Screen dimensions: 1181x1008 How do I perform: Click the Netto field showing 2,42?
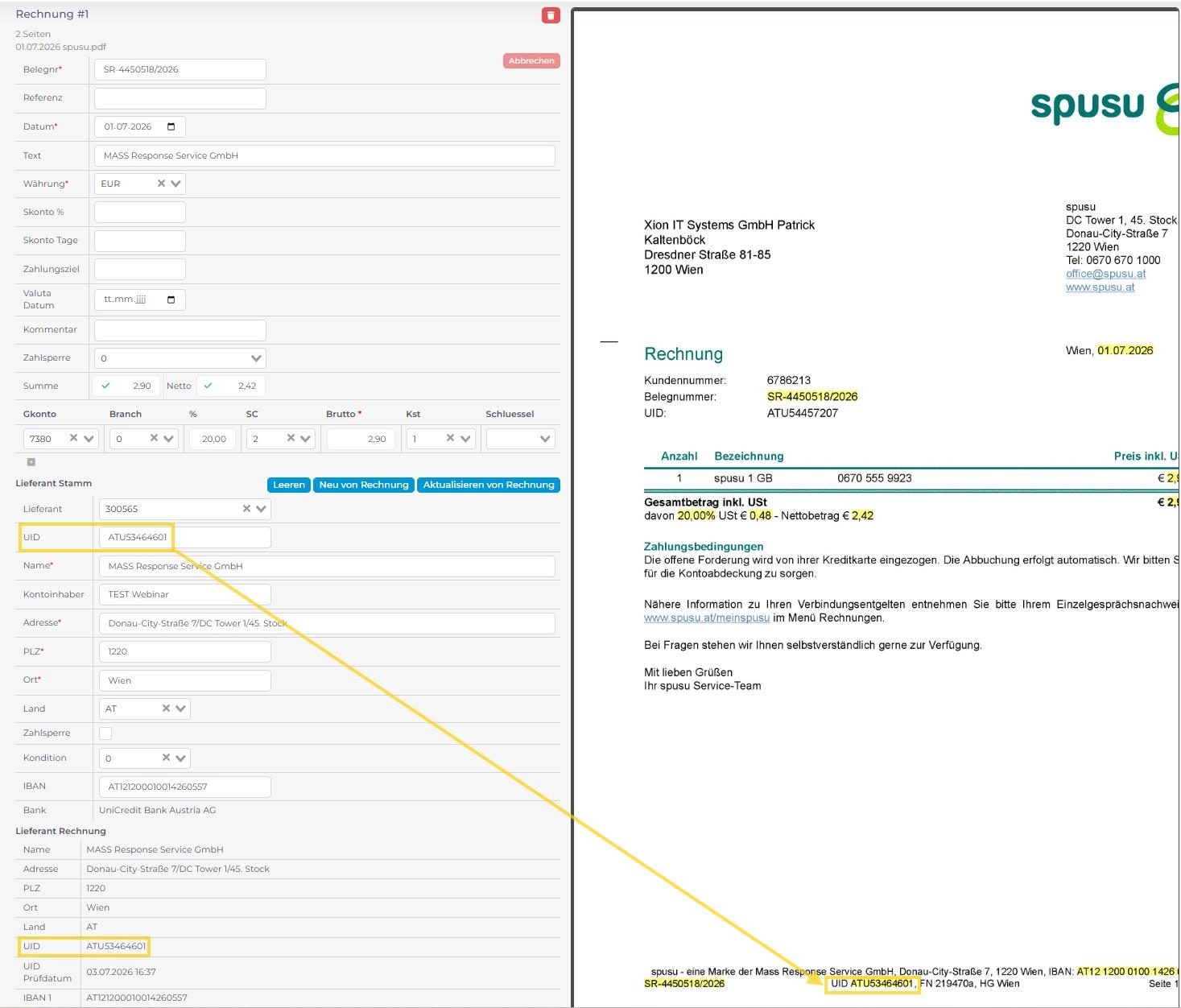(231, 386)
